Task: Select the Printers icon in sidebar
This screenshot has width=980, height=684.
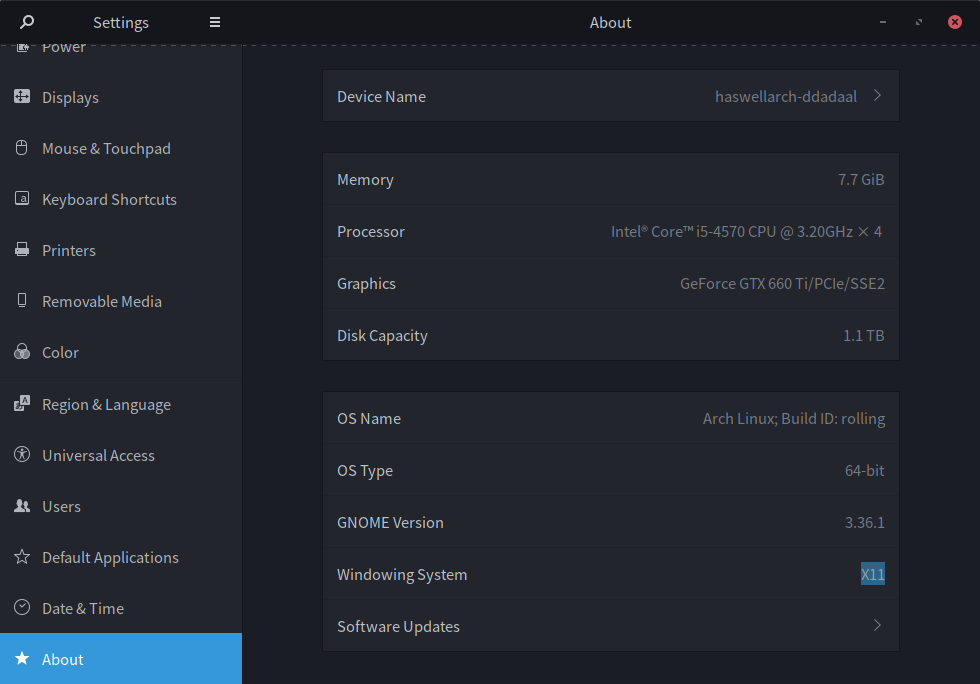Action: pyautogui.click(x=20, y=250)
